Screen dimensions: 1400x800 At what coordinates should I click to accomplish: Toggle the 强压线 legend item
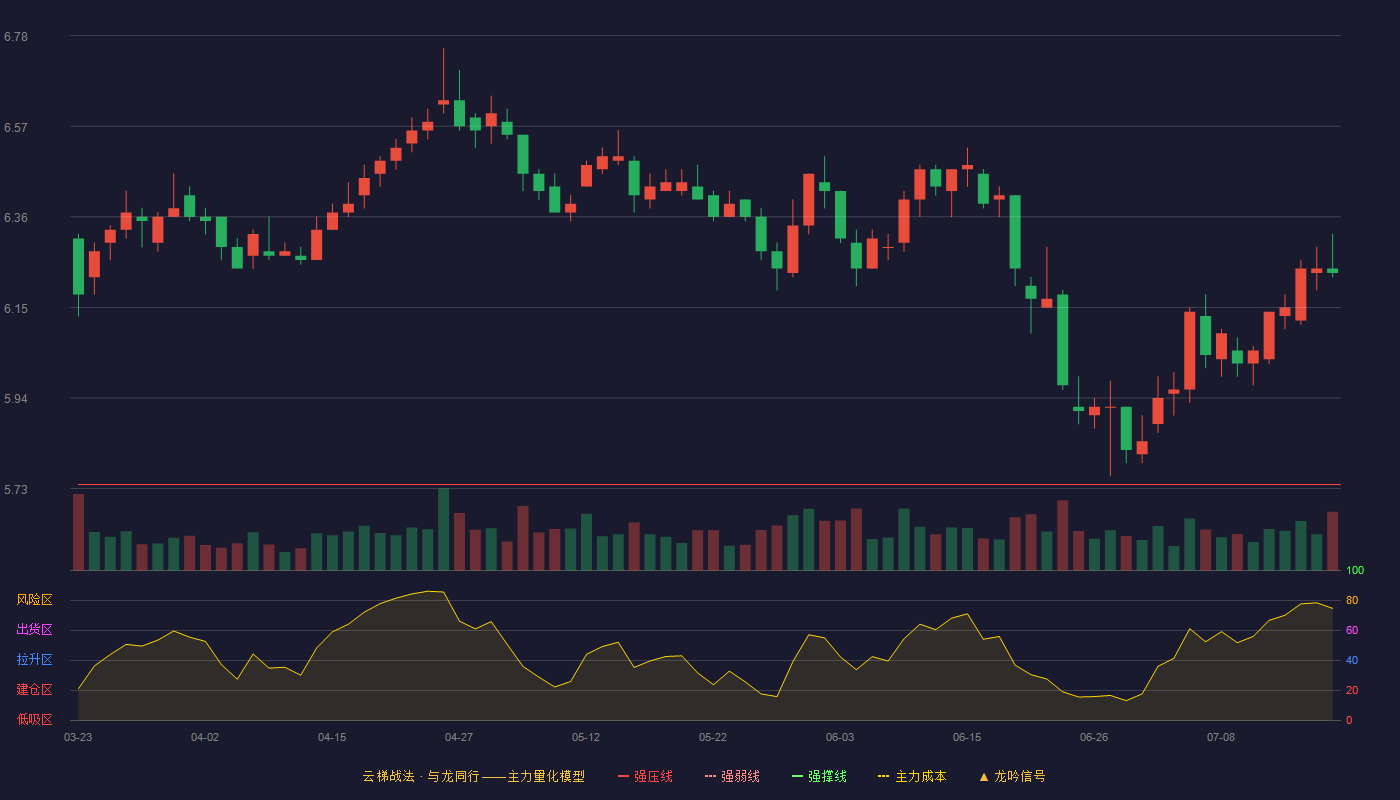click(645, 776)
